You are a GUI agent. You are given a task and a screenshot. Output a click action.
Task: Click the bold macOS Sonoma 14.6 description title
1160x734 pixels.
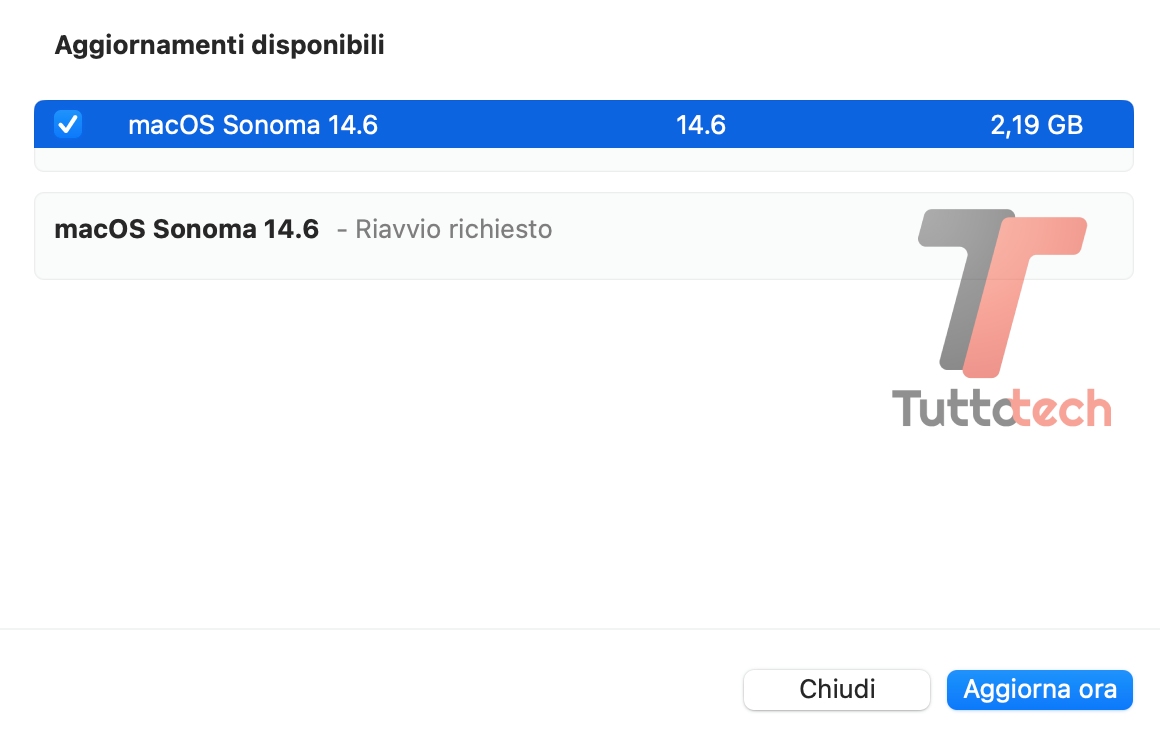186,229
